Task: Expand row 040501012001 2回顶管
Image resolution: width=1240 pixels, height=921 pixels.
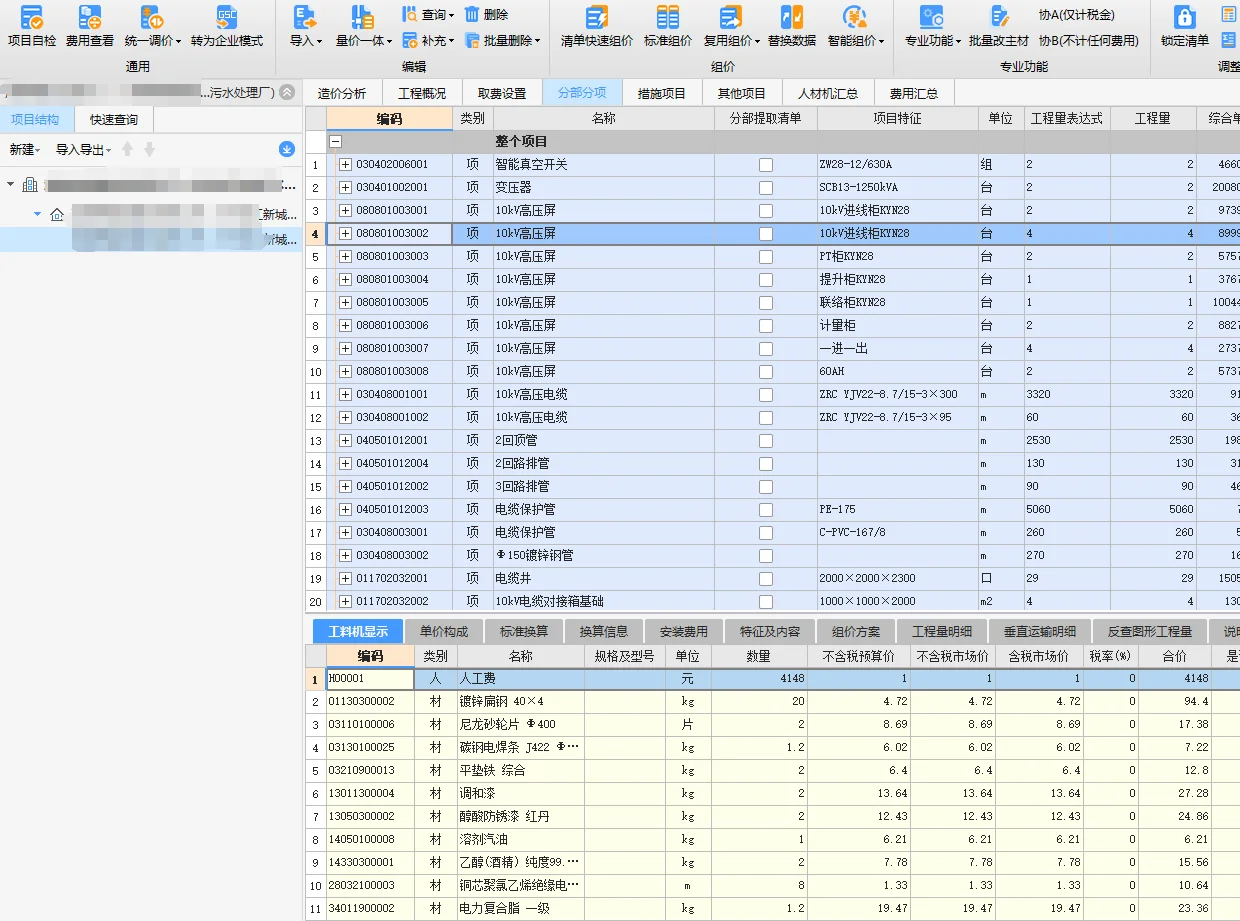Action: 346,441
